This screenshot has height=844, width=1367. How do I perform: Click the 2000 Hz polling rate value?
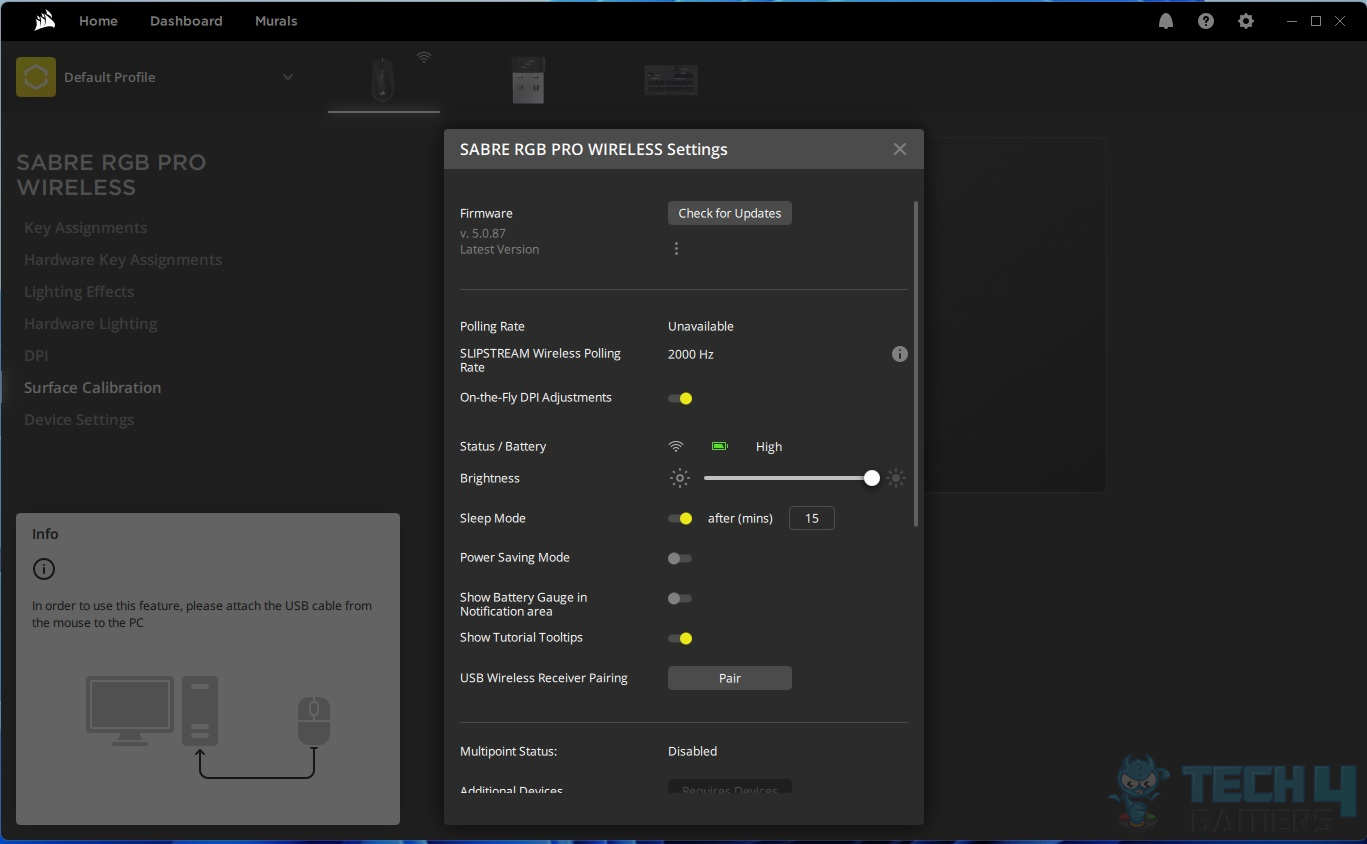click(x=691, y=354)
